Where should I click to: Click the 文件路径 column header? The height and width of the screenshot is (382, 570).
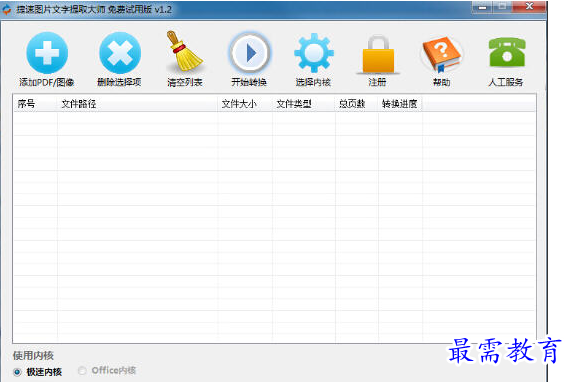(137, 104)
